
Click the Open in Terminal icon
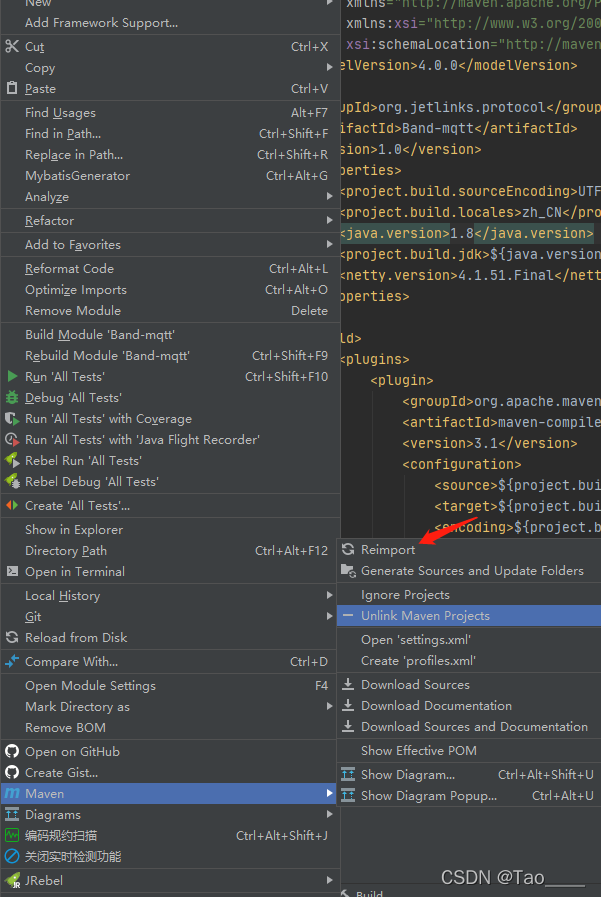(12, 571)
